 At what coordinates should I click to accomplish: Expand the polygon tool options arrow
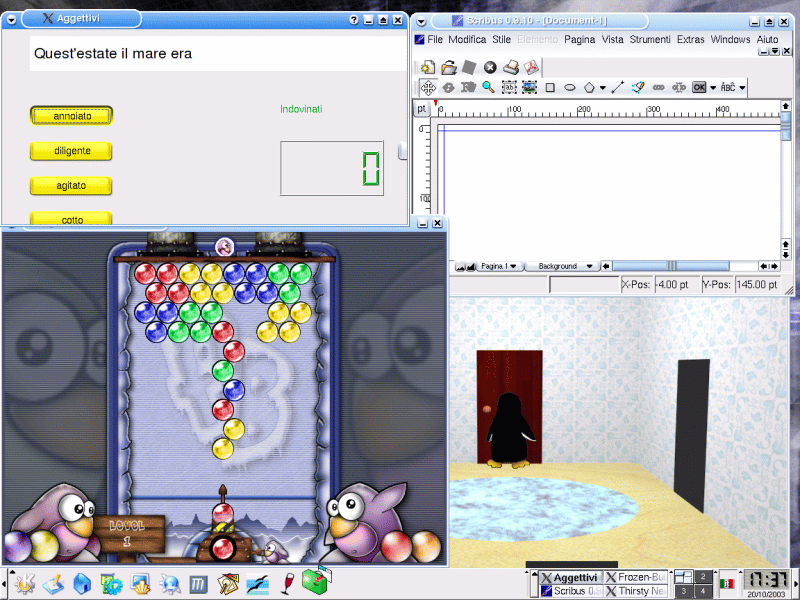(x=603, y=88)
